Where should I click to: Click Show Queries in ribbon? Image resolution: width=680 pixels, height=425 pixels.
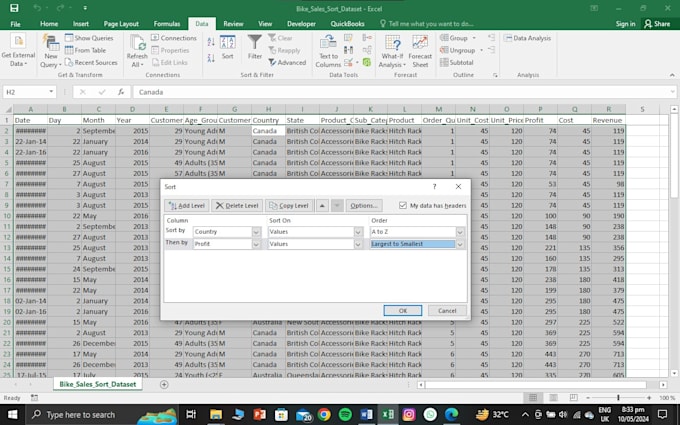[x=89, y=38]
